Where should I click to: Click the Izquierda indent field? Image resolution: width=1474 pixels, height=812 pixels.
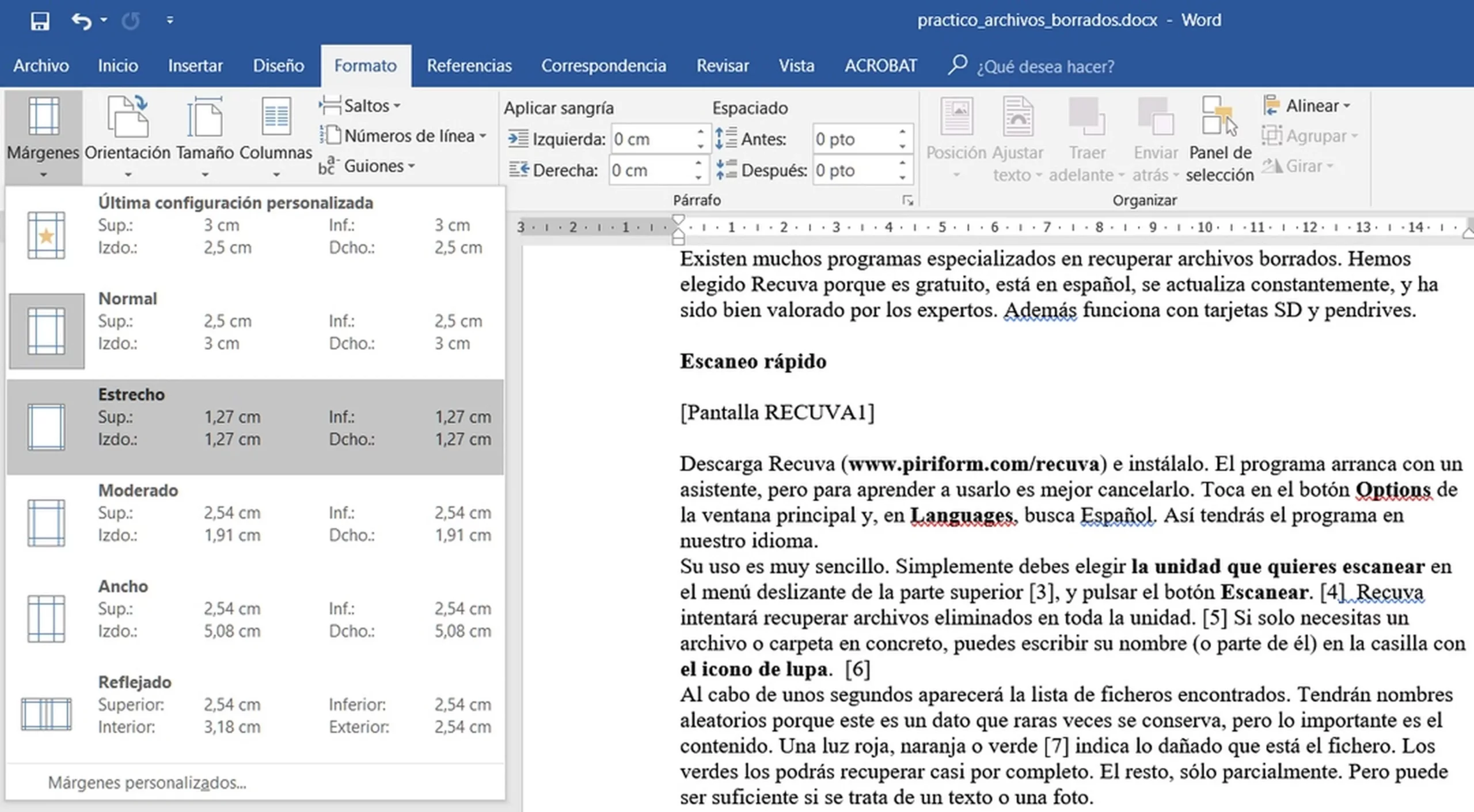652,139
